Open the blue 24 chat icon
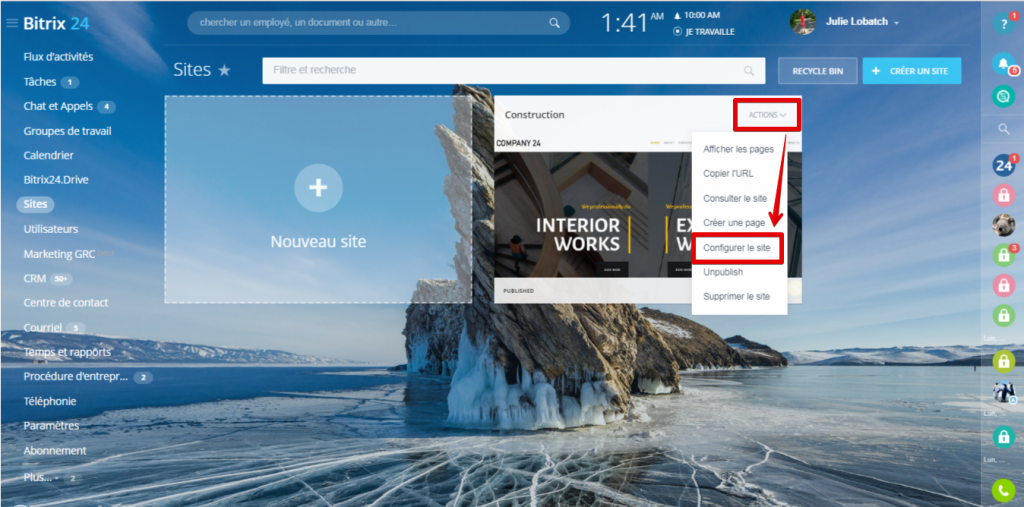This screenshot has height=507, width=1024. (1003, 165)
